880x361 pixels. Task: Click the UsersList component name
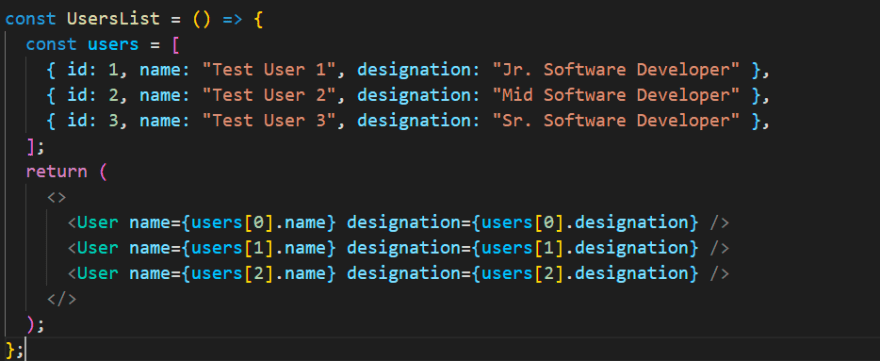[x=113, y=19]
